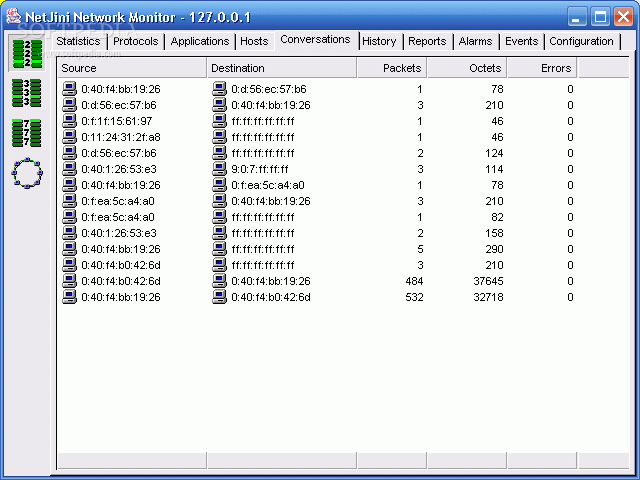Click the packets value 5
640x480 pixels.
click(x=420, y=249)
